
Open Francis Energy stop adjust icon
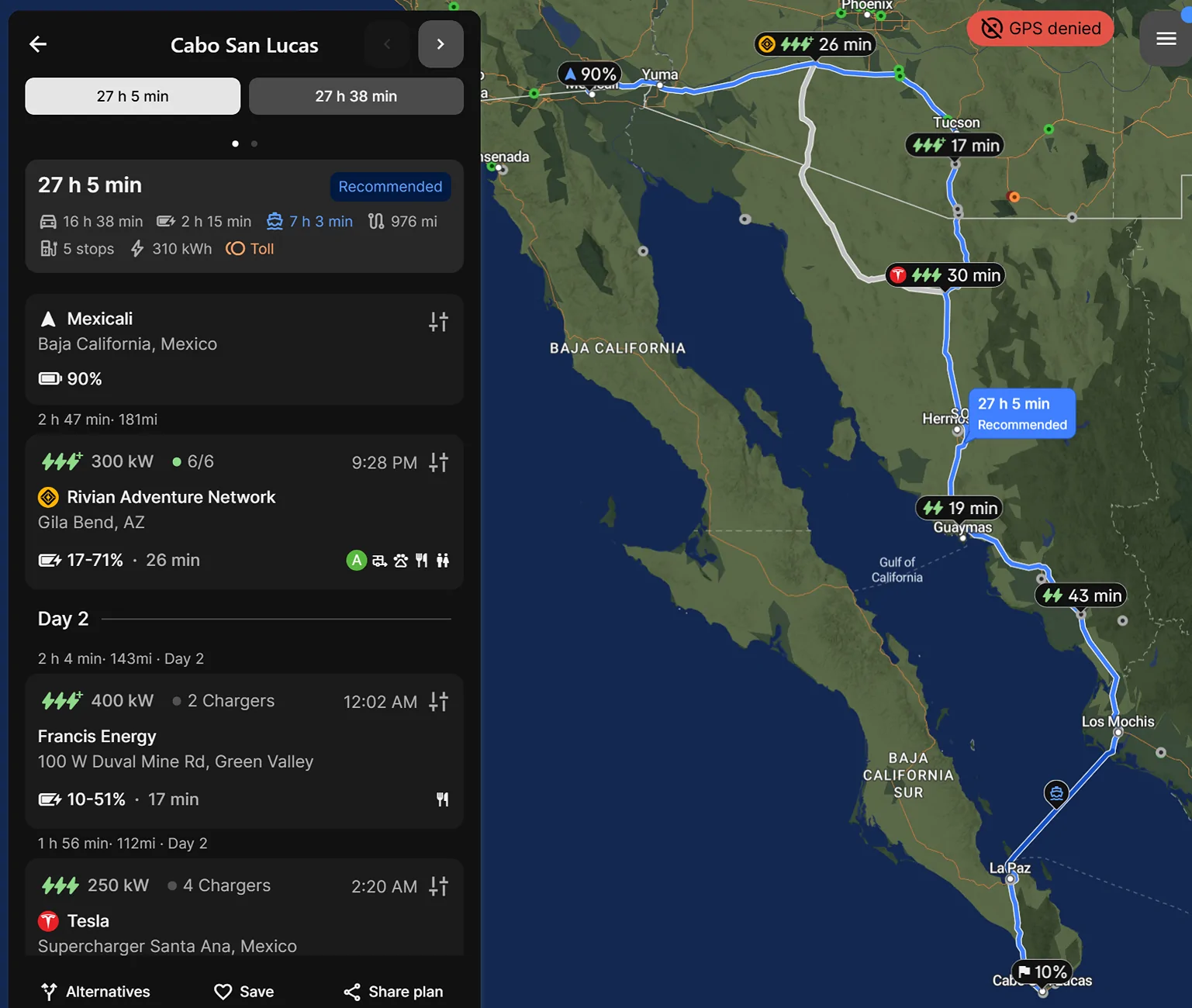(x=438, y=702)
